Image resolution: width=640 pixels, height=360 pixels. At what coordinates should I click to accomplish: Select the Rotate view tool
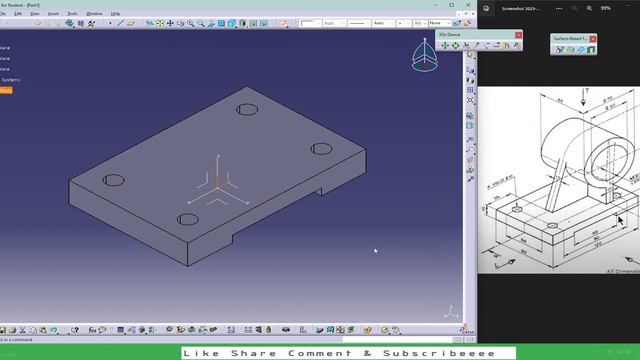pyautogui.click(x=180, y=24)
